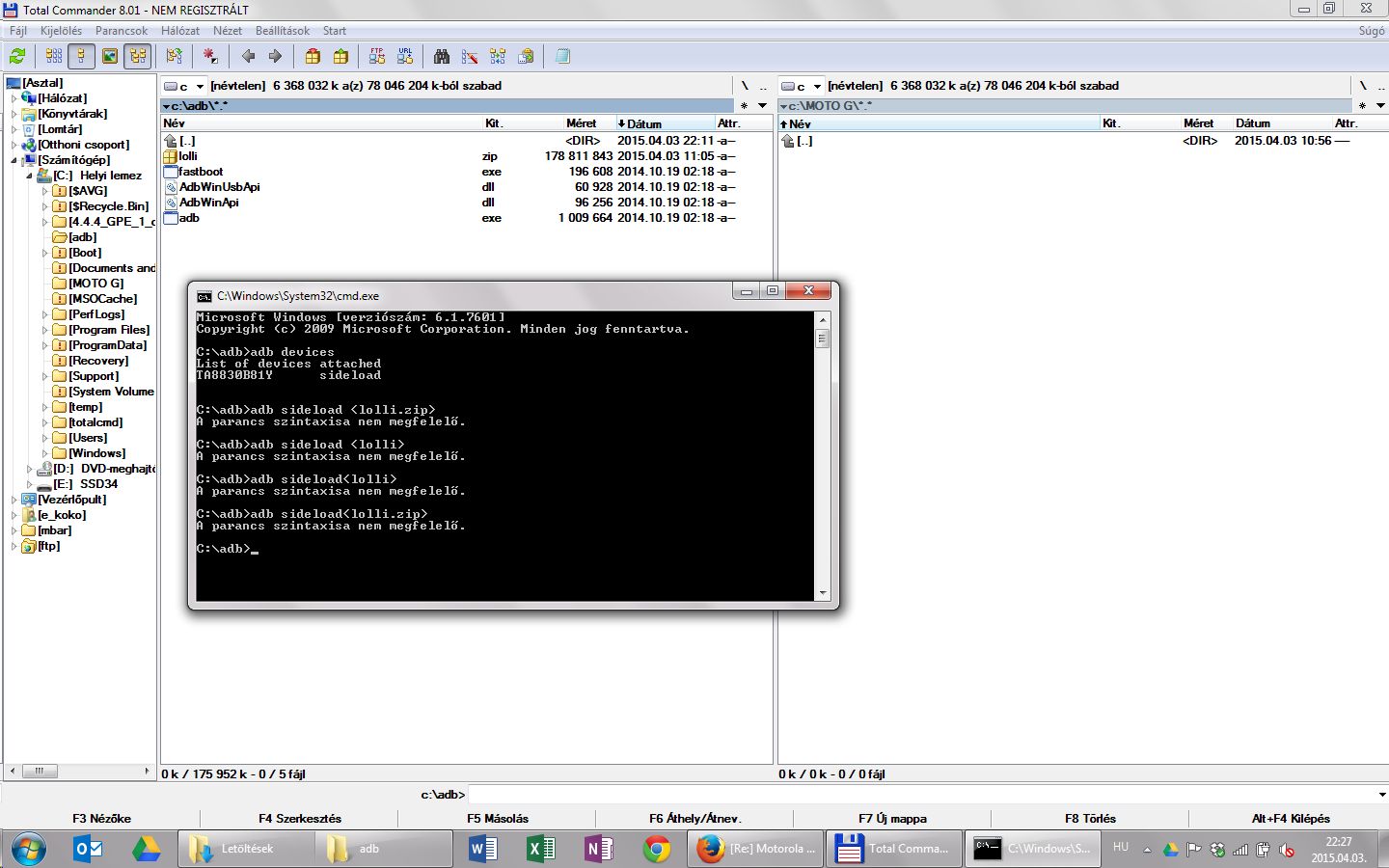This screenshot has height=868, width=1389.
Task: Click the copy names to clipboard icon
Action: coord(526,56)
